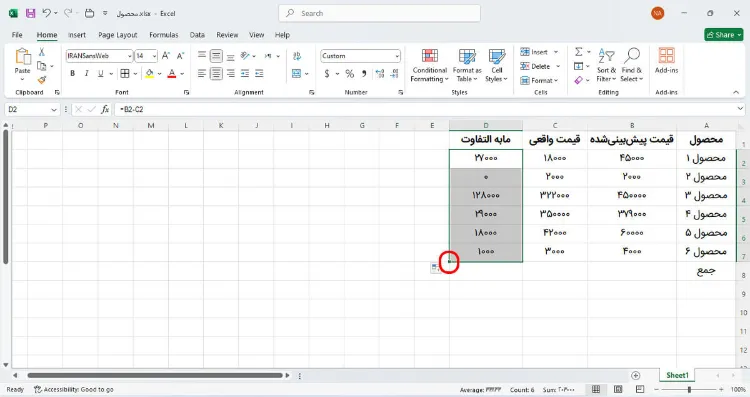This screenshot has height=397, width=750.
Task: Open the Fill Color dropdown arrow
Action: click(159, 74)
